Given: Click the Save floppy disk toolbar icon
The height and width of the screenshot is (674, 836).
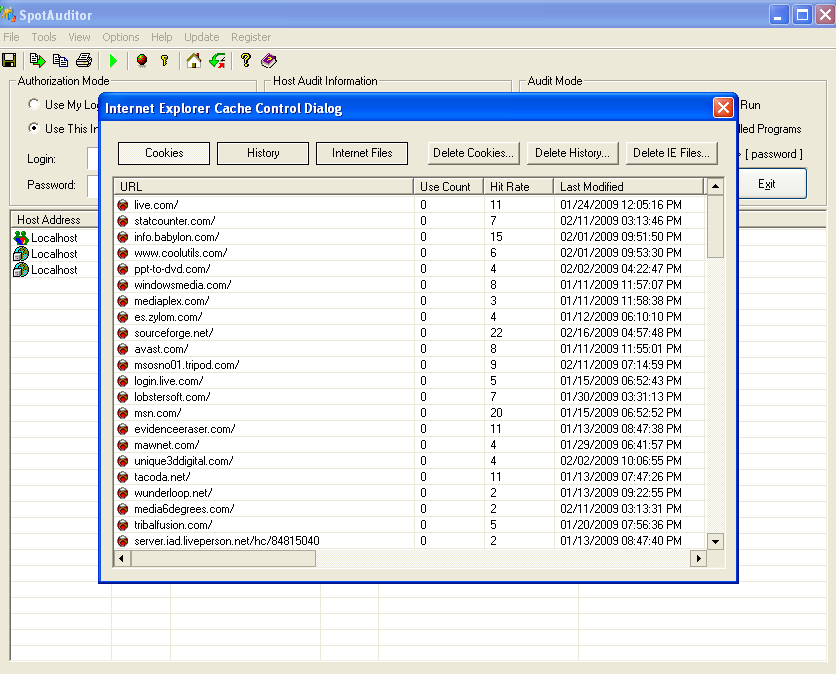Looking at the screenshot, I should 9,60.
